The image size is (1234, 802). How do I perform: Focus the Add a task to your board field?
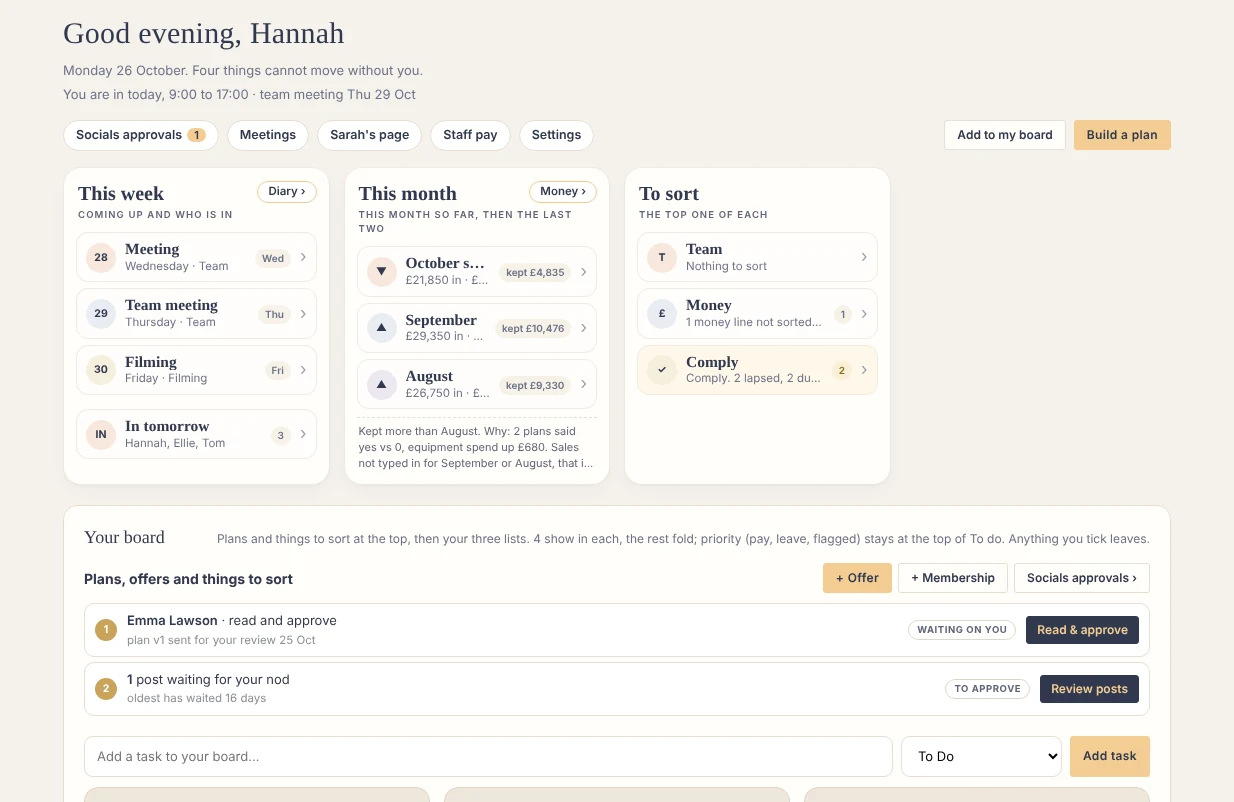point(488,757)
